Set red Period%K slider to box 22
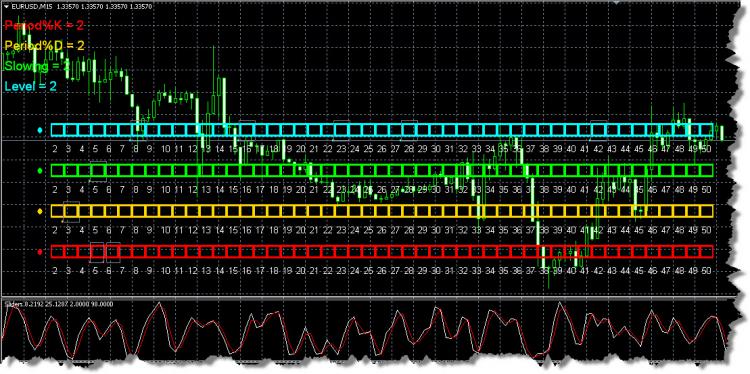Viewport: 750px width, 374px height. click(328, 252)
